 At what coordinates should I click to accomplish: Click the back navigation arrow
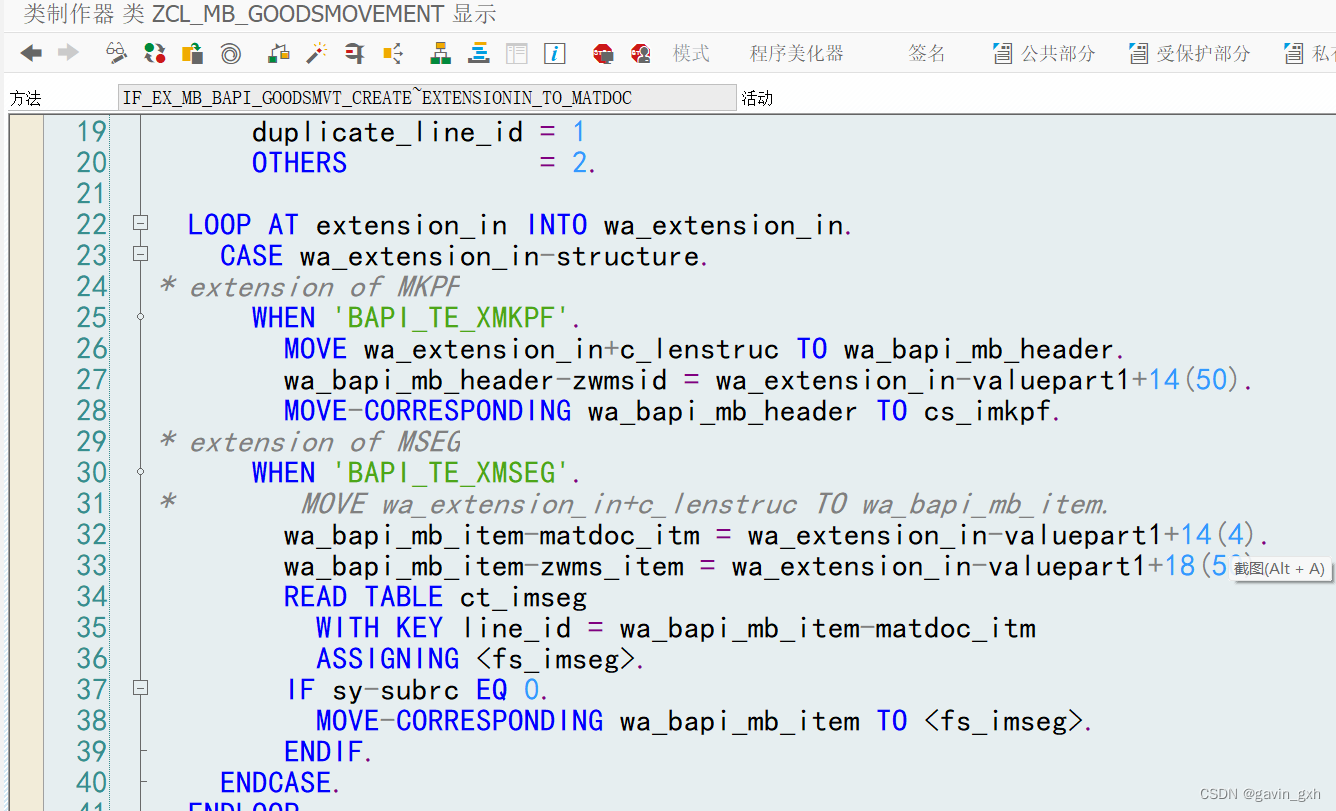coord(30,52)
